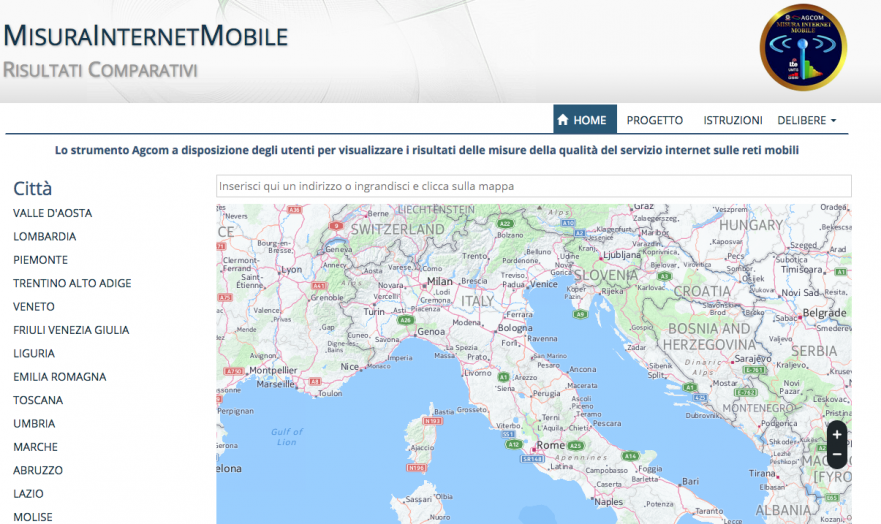Click Rome on the map
This screenshot has height=524, width=881.
(550, 445)
